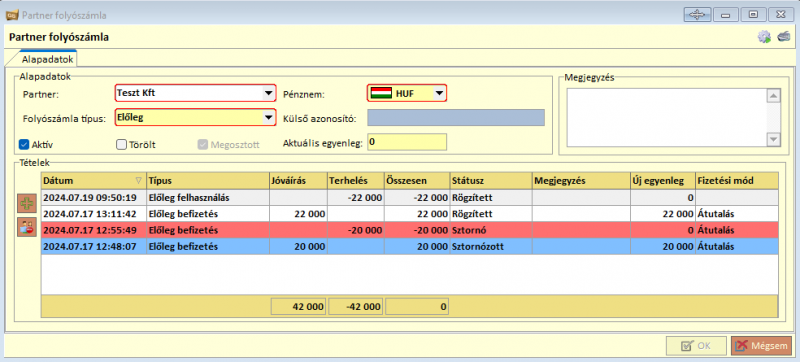Click inside the Megjegyzés text area

click(x=667, y=118)
